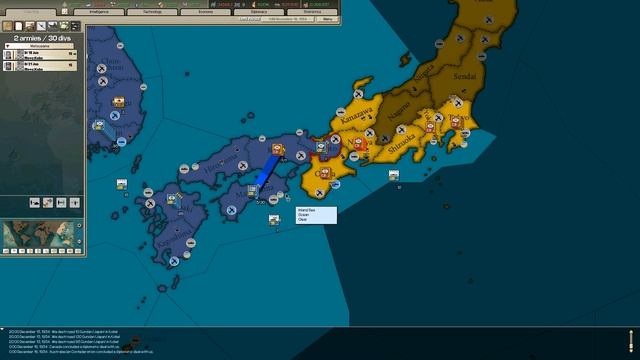640x360 pixels.
Task: Click the airbase icon at the top of Honshu
Action: pyautogui.click(x=489, y=20)
